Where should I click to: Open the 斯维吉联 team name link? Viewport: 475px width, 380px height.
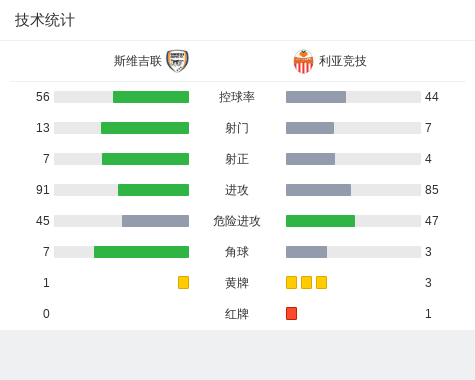pyautogui.click(x=138, y=61)
